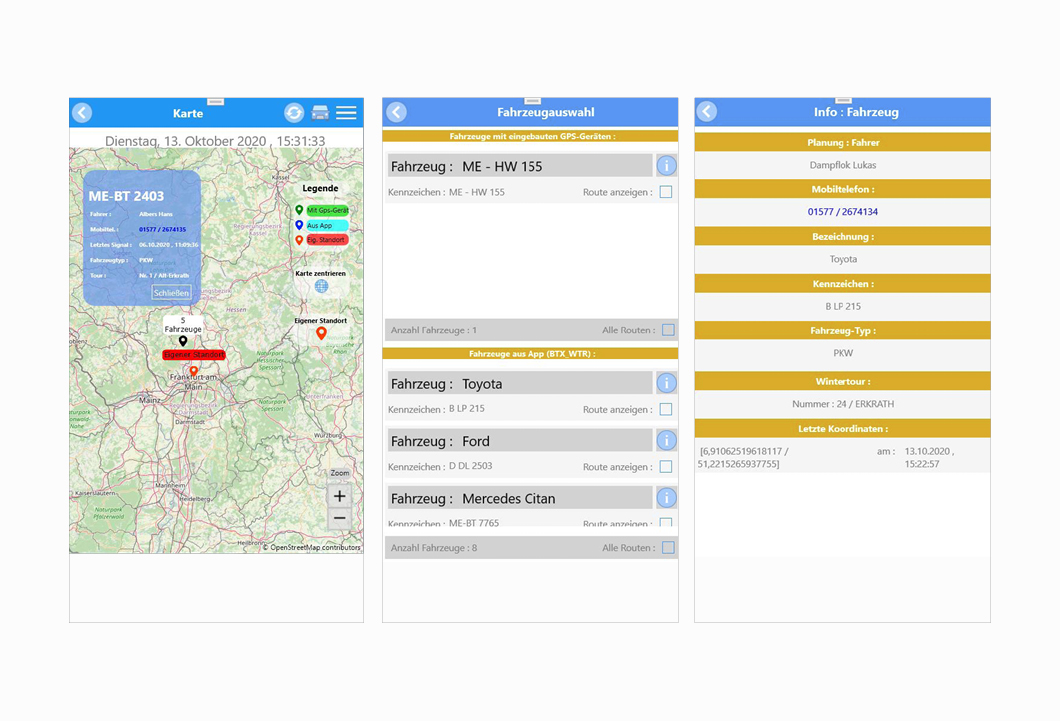1060x721 pixels.
Task: Click the Zoom plus control on the map
Action: tap(339, 495)
